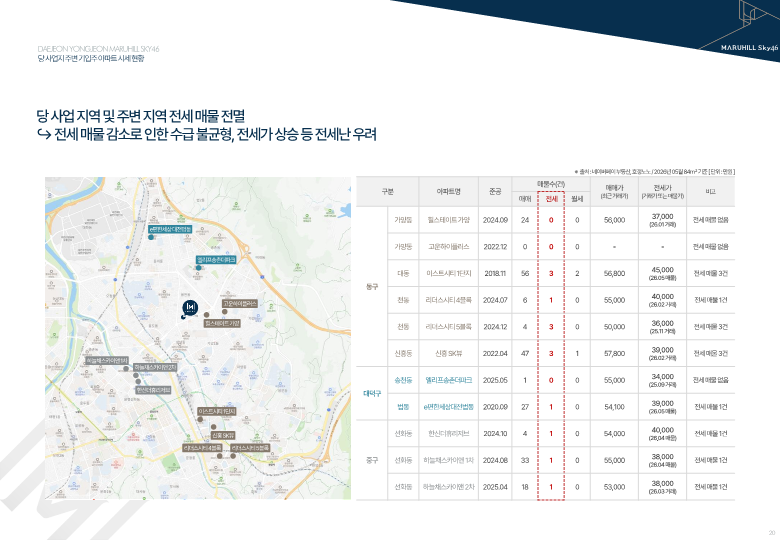Click the 출처 source note above the table

click(655, 172)
